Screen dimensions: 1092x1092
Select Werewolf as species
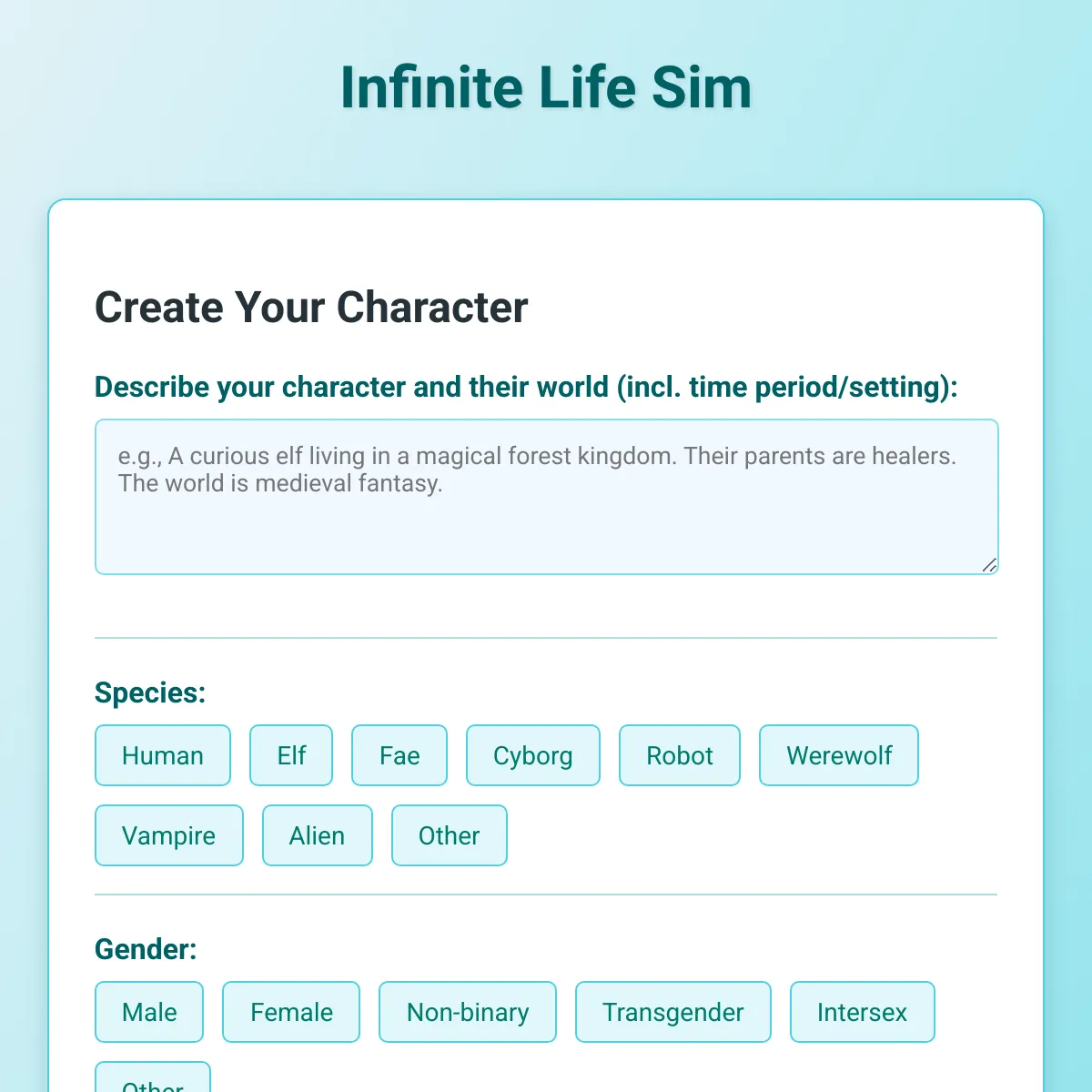(839, 755)
